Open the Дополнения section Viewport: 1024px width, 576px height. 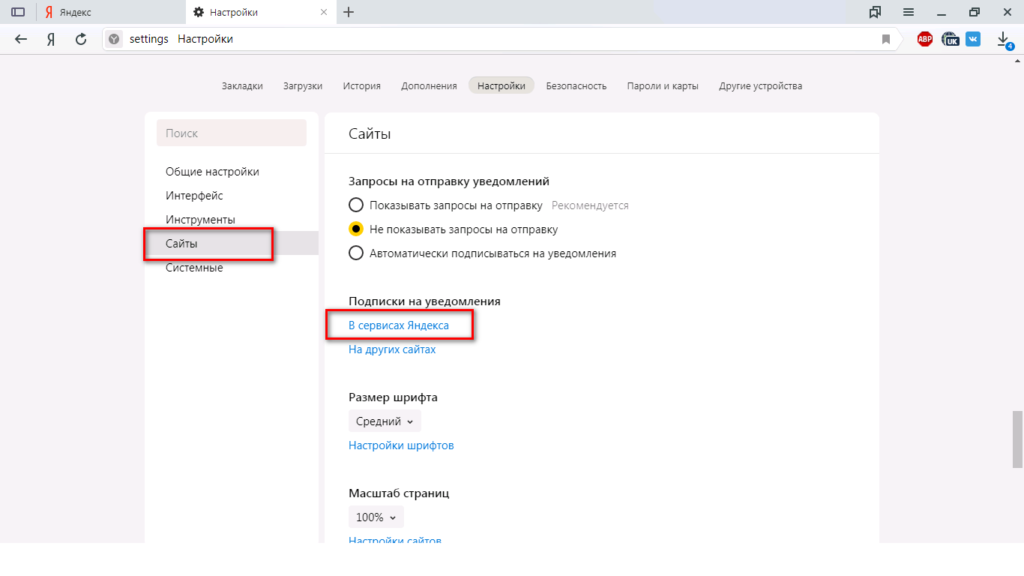pyautogui.click(x=429, y=86)
